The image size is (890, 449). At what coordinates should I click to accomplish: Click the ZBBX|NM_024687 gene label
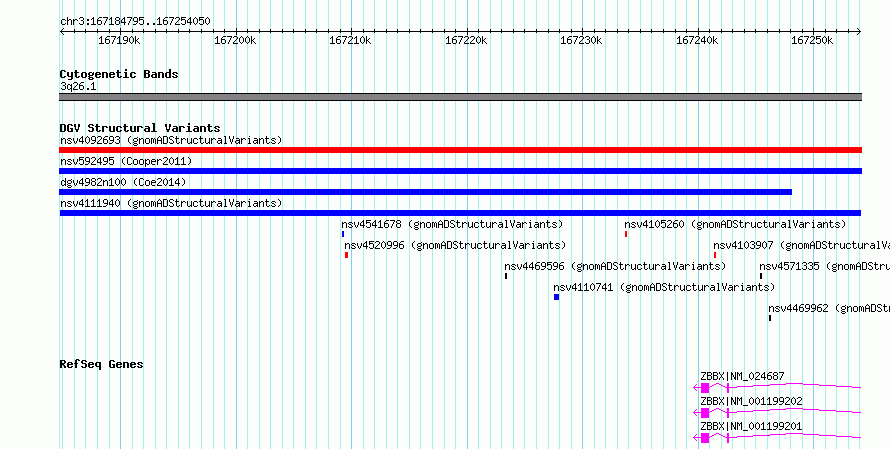pos(742,376)
